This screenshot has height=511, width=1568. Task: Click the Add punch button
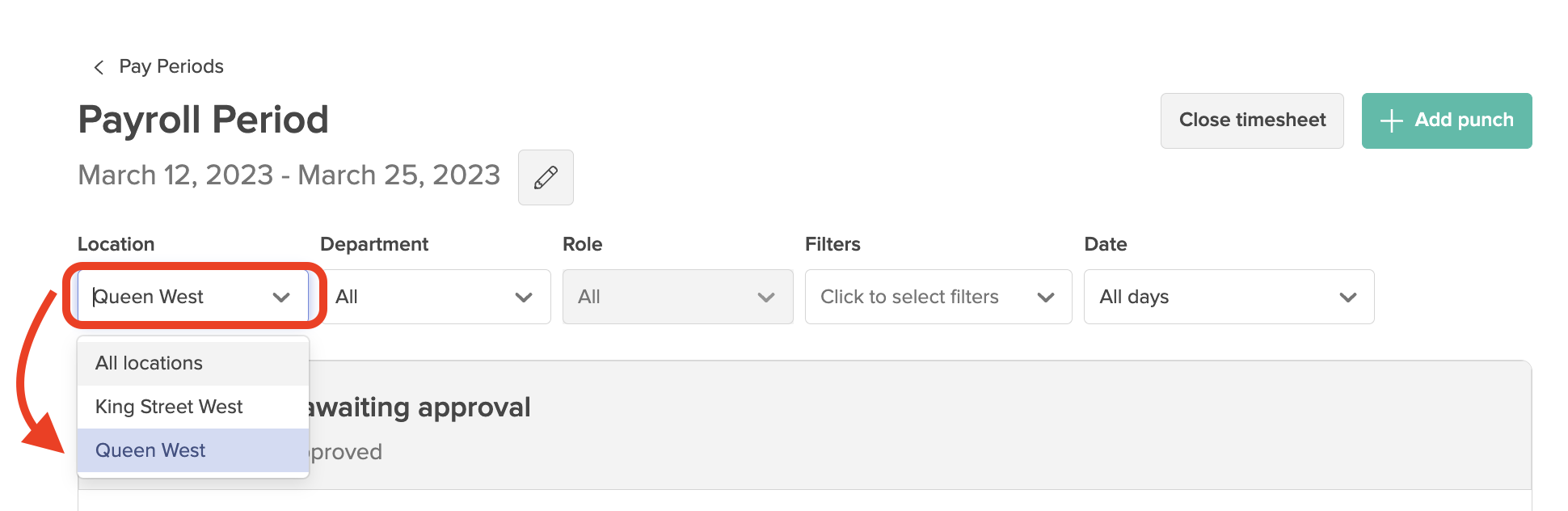(1446, 120)
